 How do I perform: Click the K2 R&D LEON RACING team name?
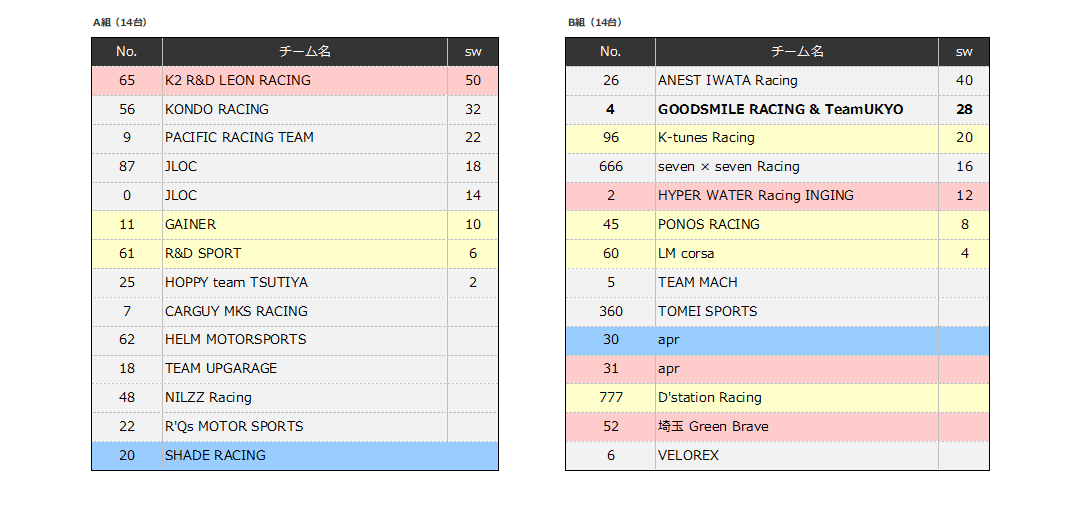[238, 80]
